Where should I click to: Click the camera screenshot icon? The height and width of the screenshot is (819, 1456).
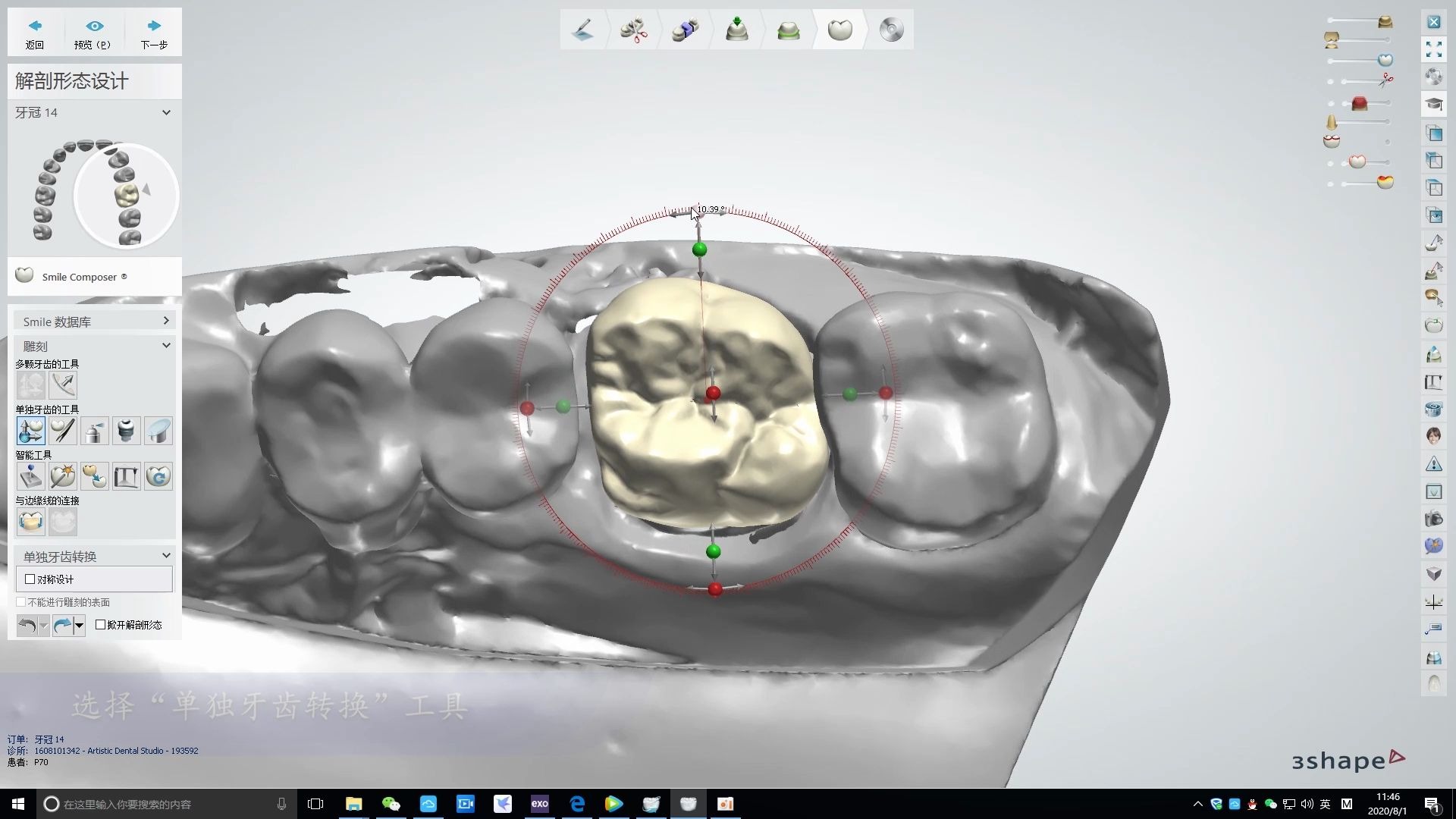coord(1433,519)
